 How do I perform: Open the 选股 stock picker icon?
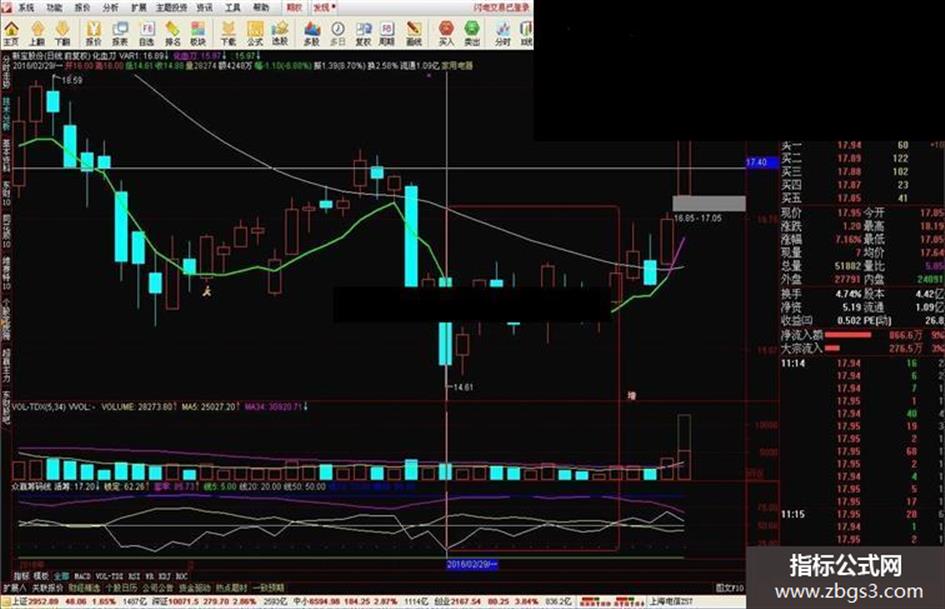tap(280, 33)
